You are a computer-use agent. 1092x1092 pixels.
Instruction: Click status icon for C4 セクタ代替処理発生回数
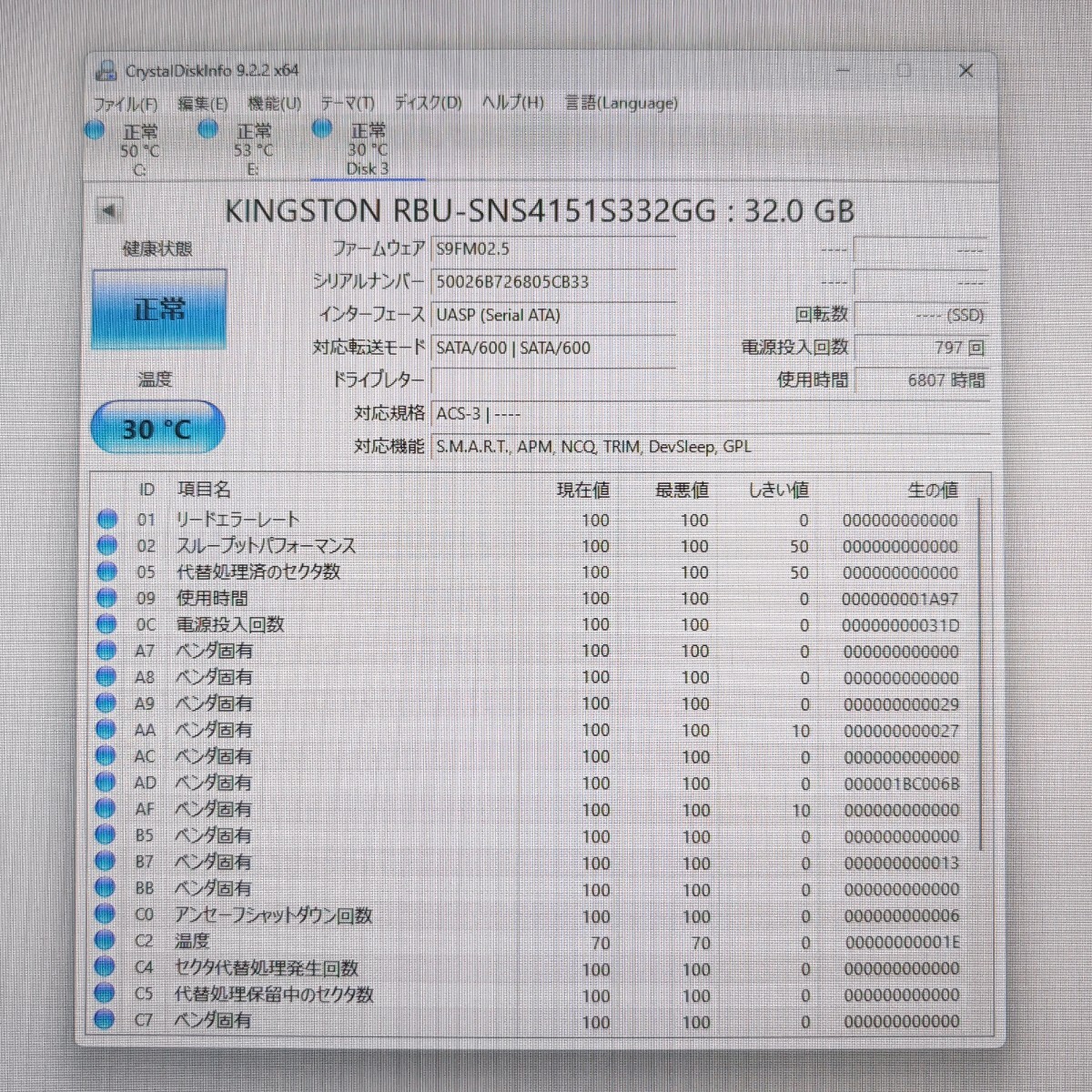coord(106,967)
